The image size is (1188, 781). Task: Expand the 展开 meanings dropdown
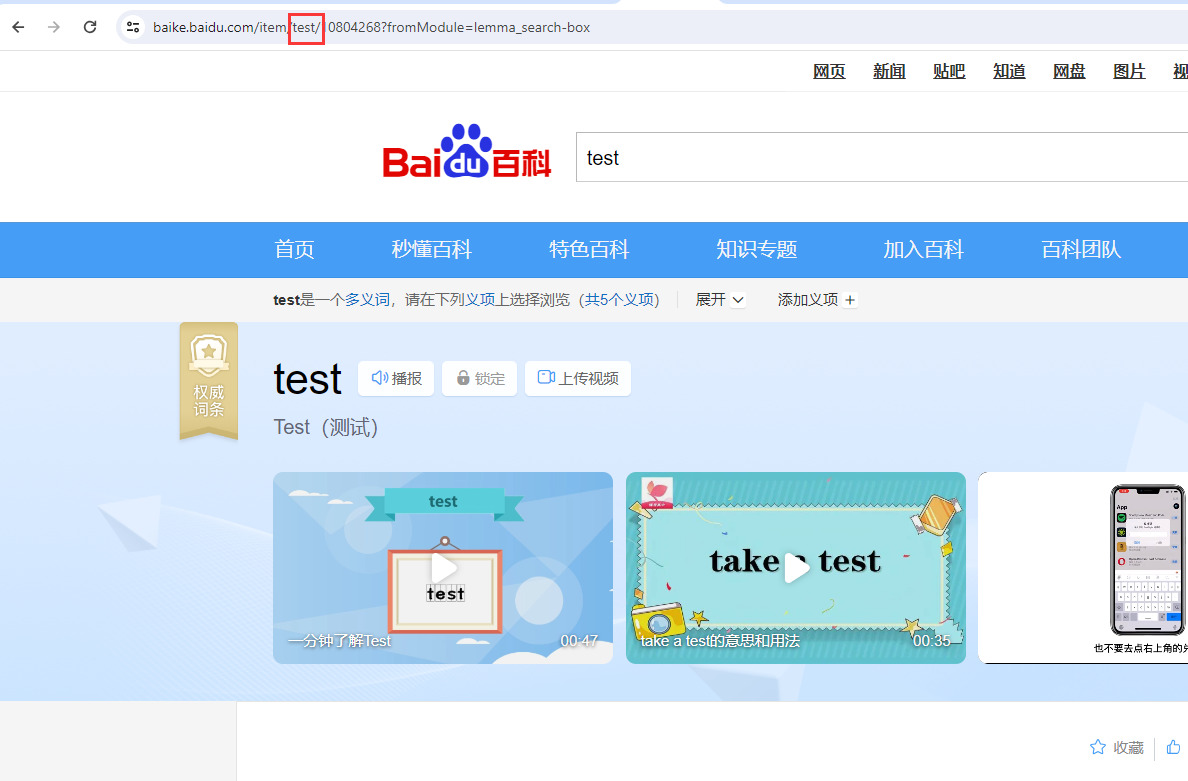click(720, 300)
